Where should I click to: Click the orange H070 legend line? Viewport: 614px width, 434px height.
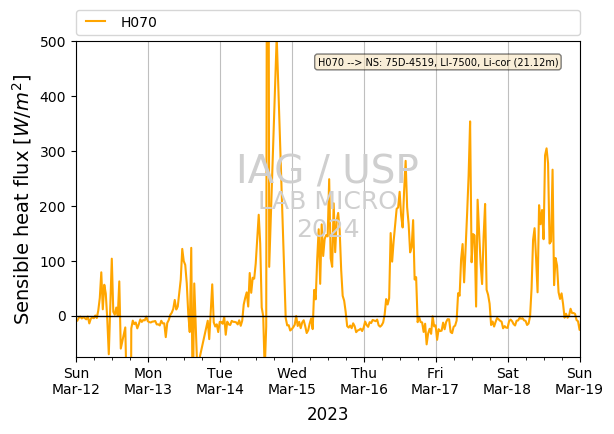[x=96, y=22]
